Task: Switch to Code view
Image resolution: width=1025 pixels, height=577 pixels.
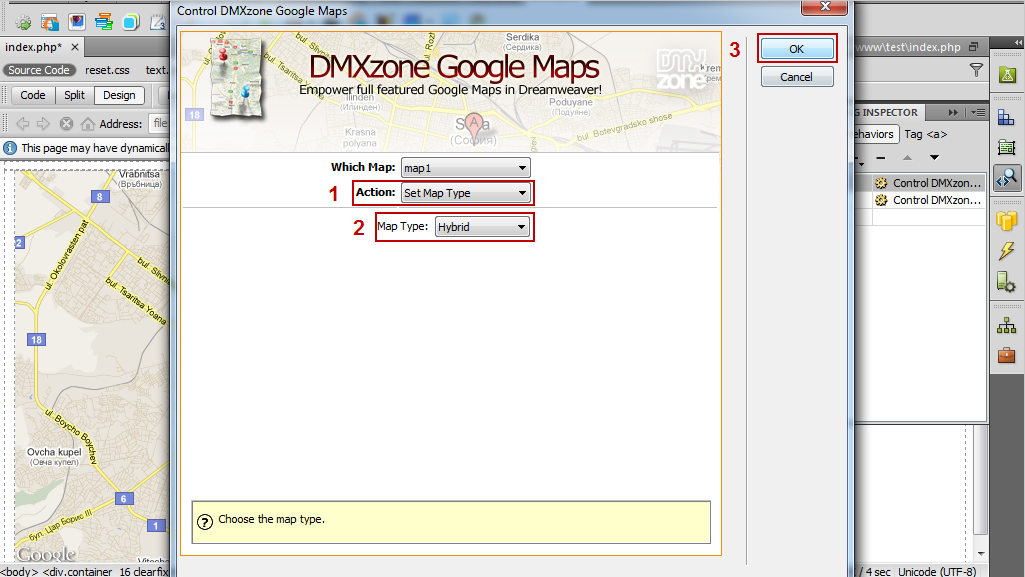Action: click(x=33, y=95)
